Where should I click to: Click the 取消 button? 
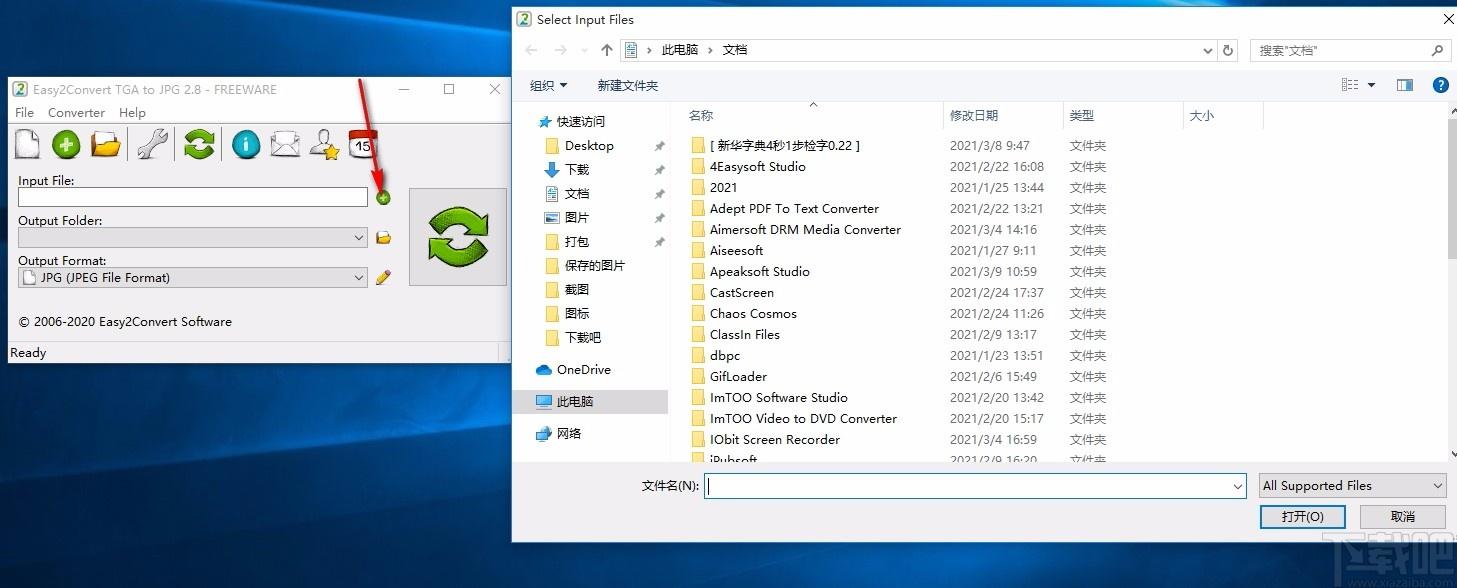tap(1402, 517)
